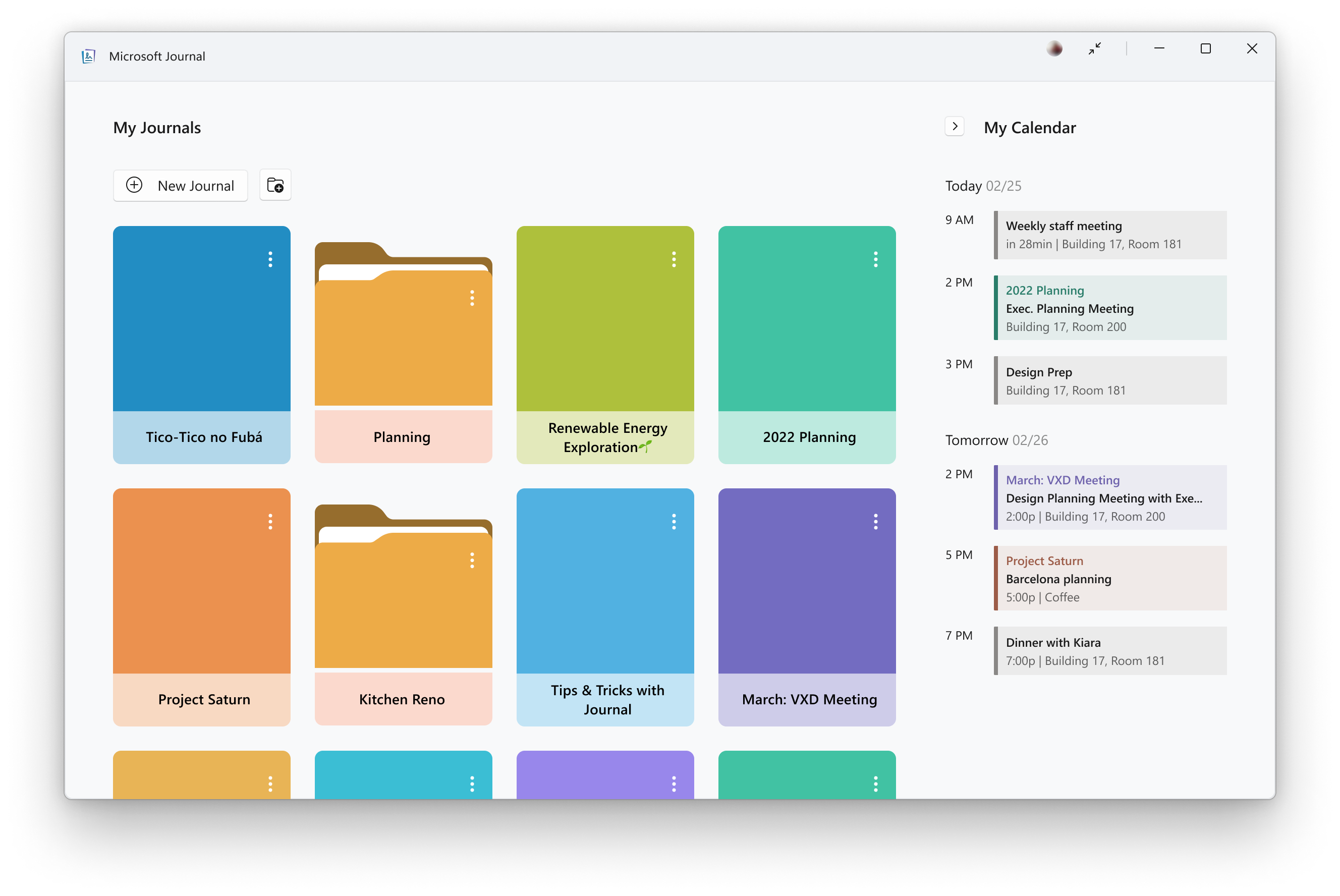Click the New Journal button
Screen dimensions: 1340x896
(x=182, y=185)
